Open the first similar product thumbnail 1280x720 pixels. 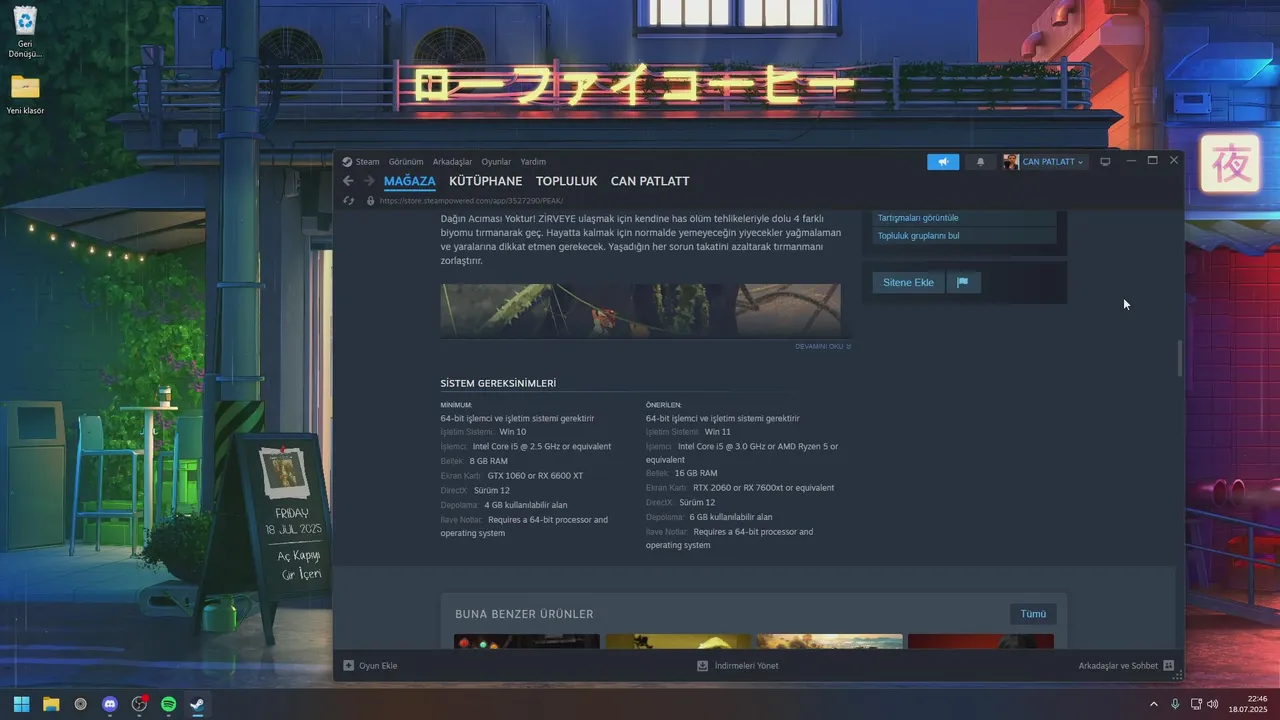click(x=527, y=641)
